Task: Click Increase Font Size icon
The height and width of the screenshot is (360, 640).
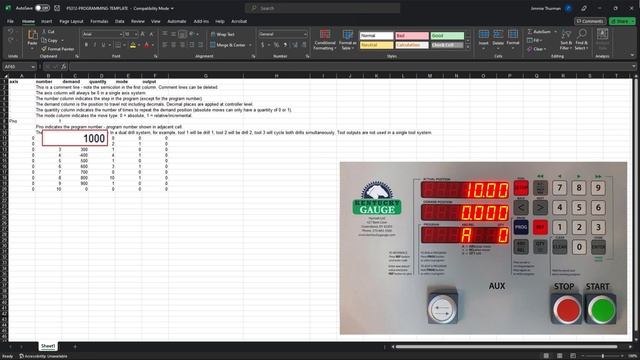Action: point(142,34)
